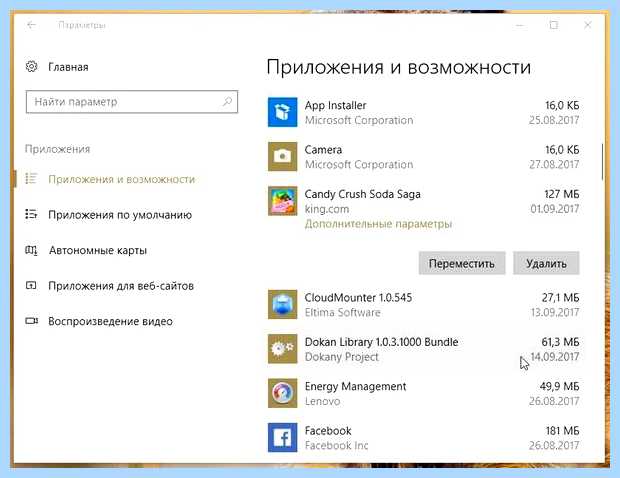The width and height of the screenshot is (620, 478).
Task: Select the Energy Management name text
Action: click(x=355, y=387)
